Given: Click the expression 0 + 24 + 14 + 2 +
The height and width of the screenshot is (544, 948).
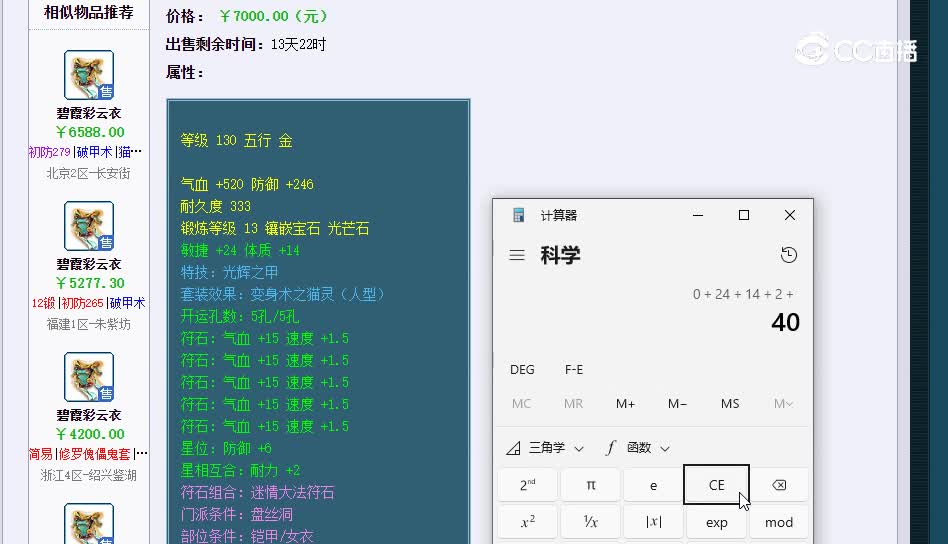Looking at the screenshot, I should [x=743, y=294].
